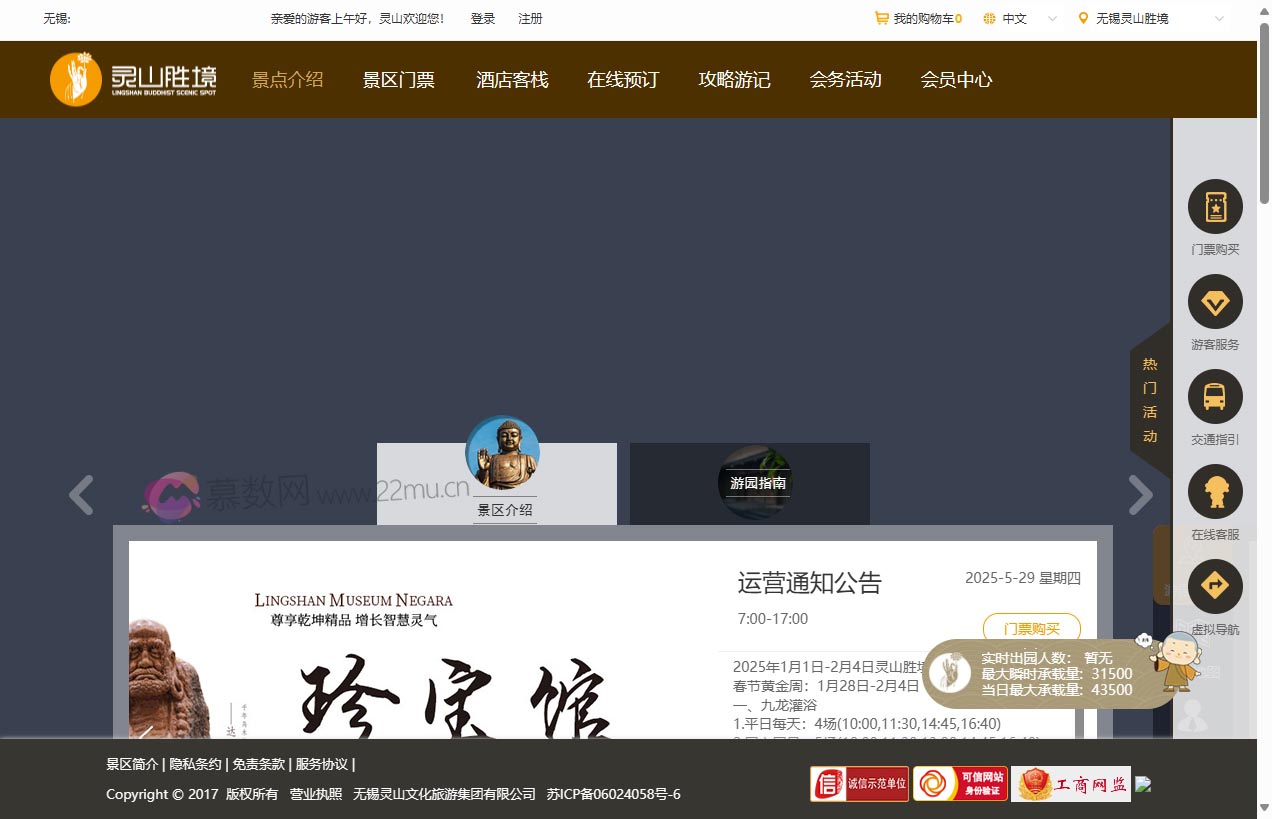Screen dimensions: 1272x819
Task: Click the 诚信示范单位 certification badge
Action: (859, 784)
